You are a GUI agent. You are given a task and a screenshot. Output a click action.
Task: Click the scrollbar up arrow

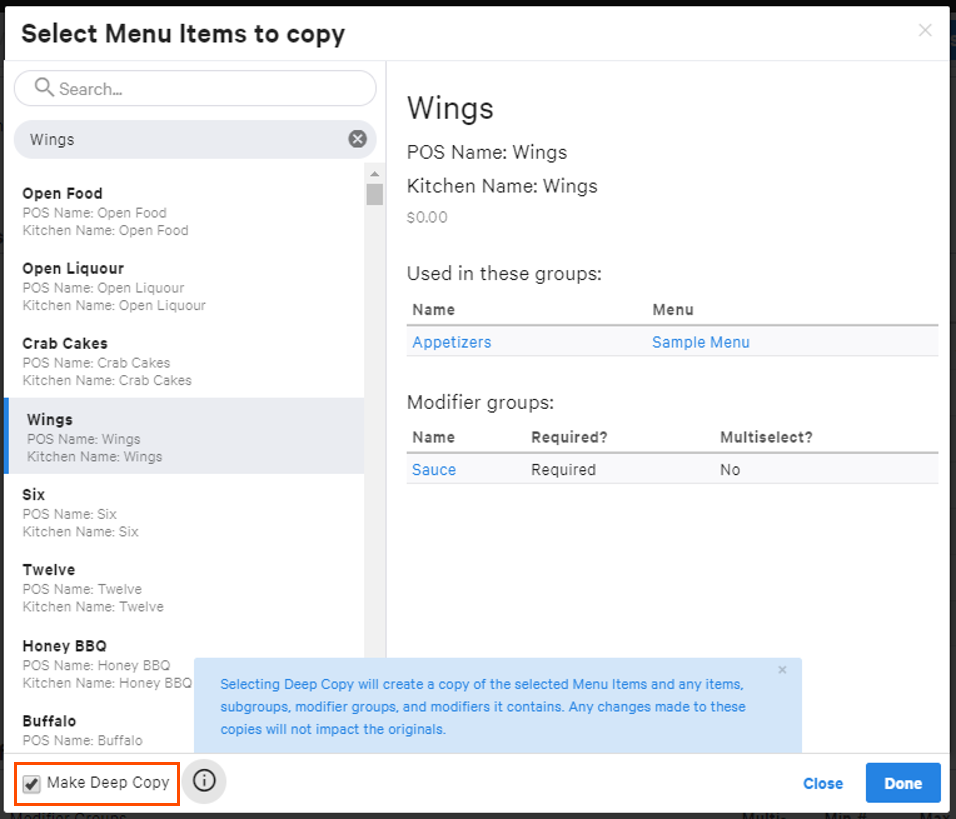375,172
